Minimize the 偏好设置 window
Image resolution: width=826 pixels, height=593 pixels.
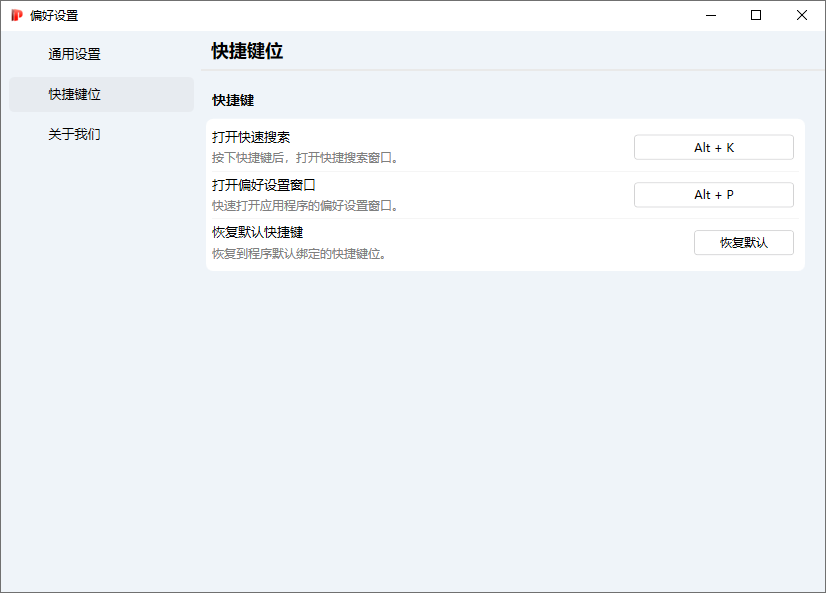(711, 15)
